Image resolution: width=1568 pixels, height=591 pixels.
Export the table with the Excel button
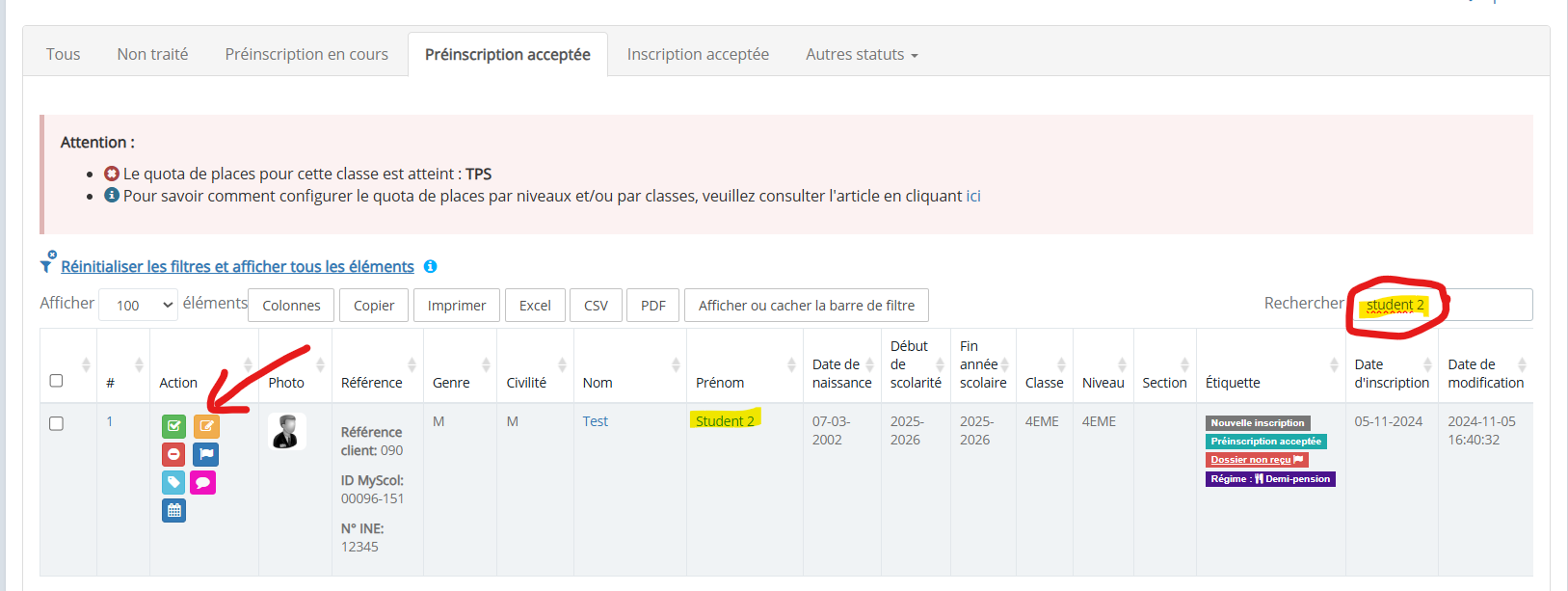535,305
